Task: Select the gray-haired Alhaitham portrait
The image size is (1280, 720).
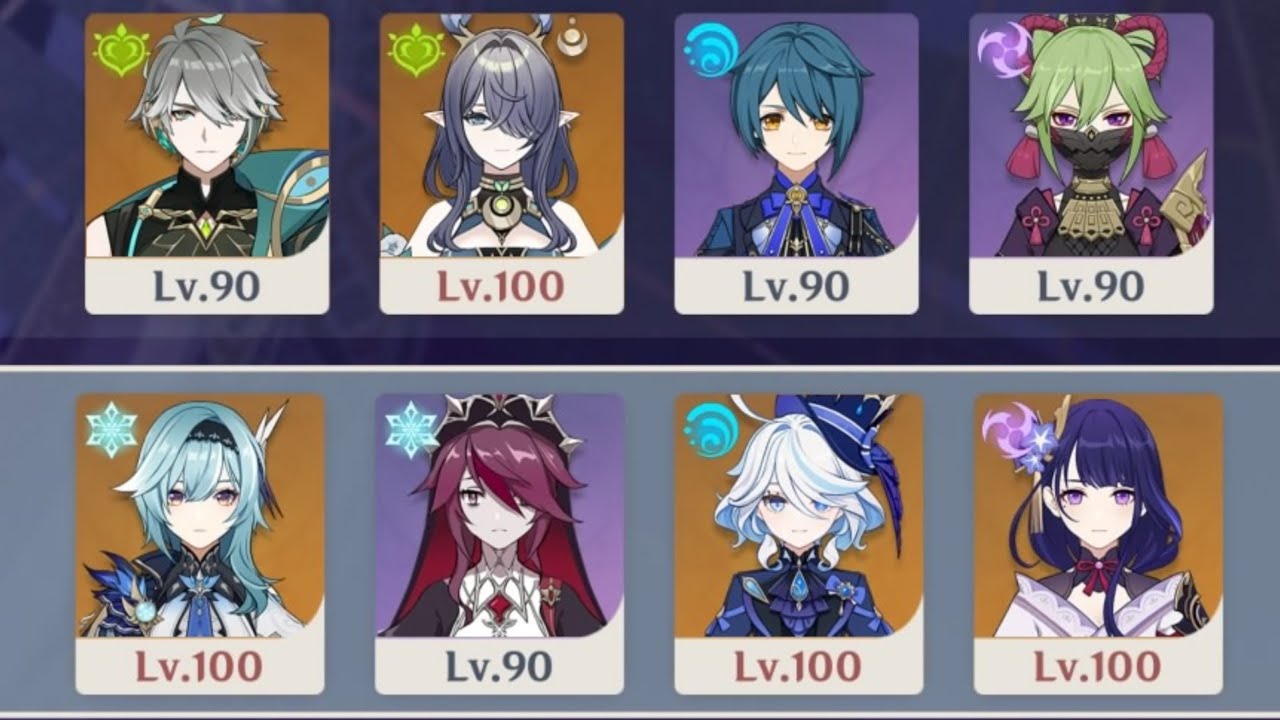Action: 207,135
